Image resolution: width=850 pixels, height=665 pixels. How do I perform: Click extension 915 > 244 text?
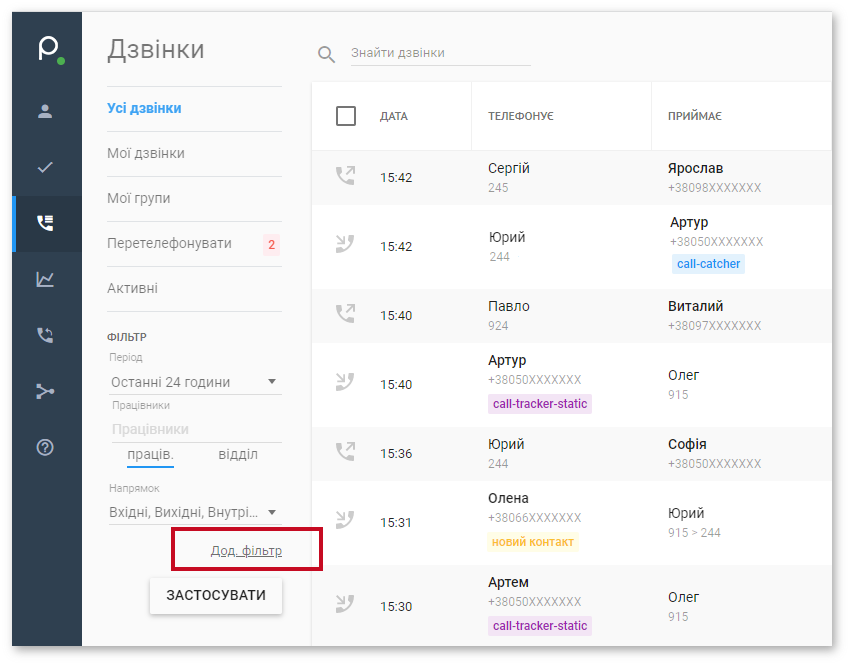point(694,533)
